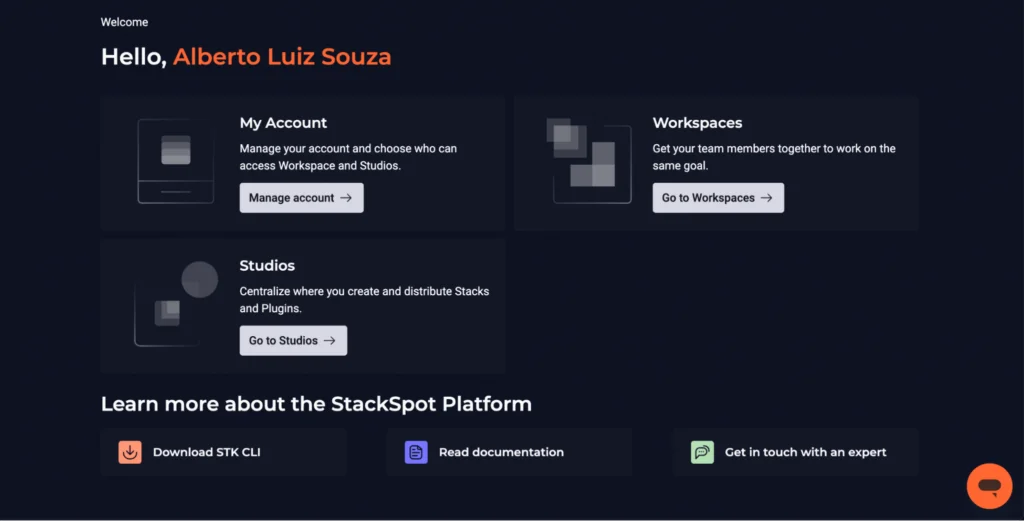Go to Studios via its button

(293, 340)
